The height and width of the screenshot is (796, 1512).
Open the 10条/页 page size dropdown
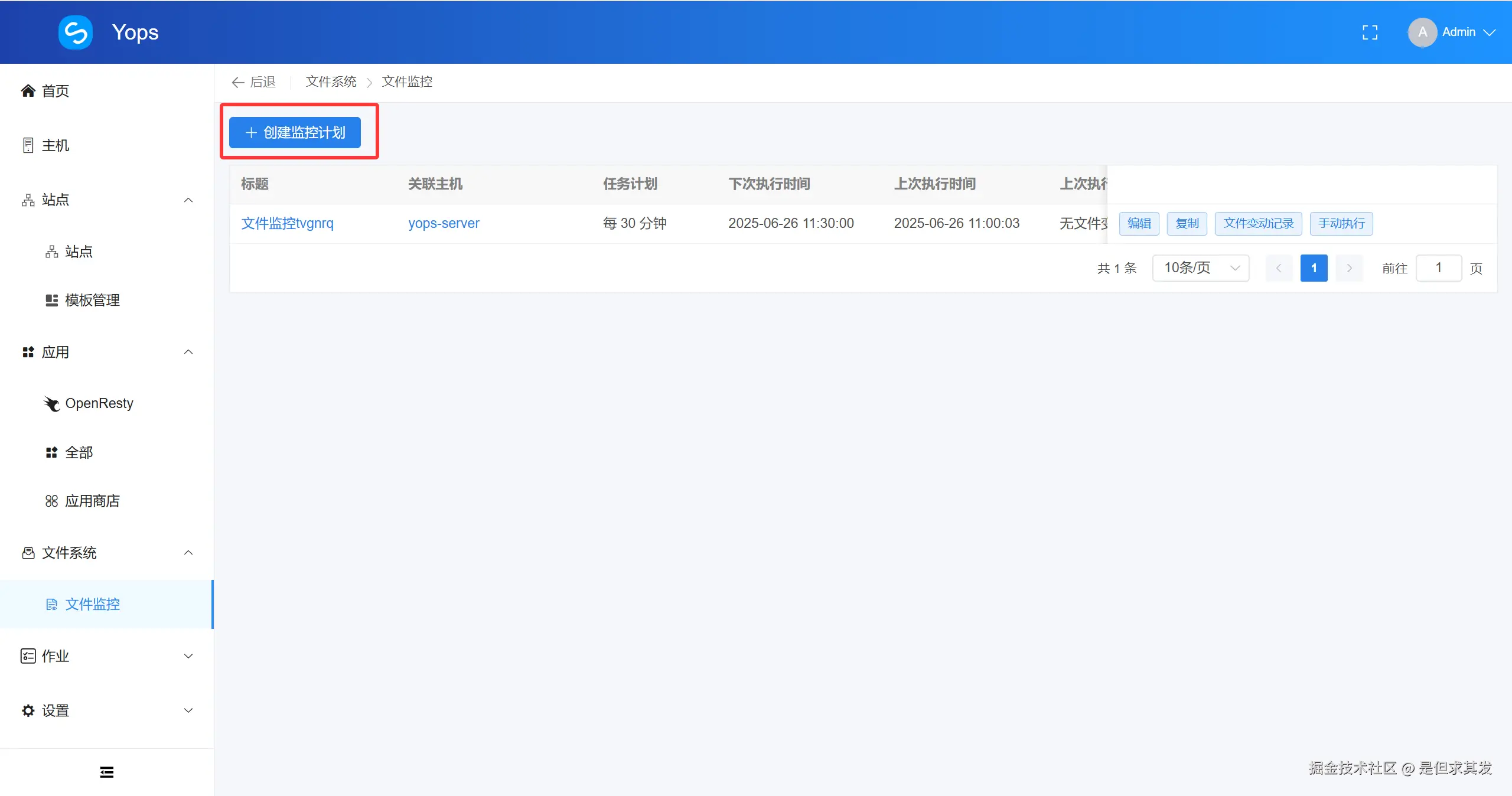click(1200, 267)
